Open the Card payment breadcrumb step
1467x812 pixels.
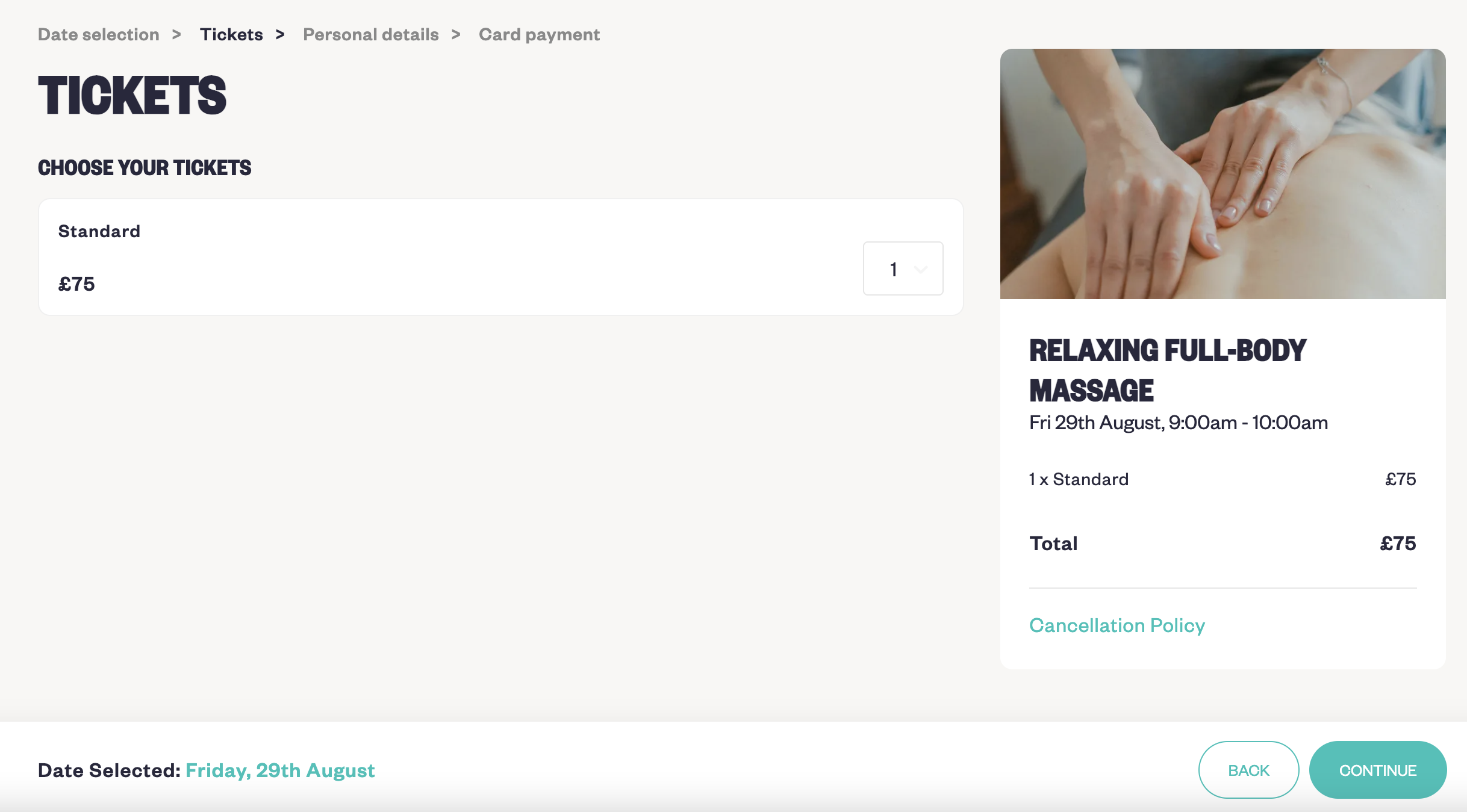[539, 34]
